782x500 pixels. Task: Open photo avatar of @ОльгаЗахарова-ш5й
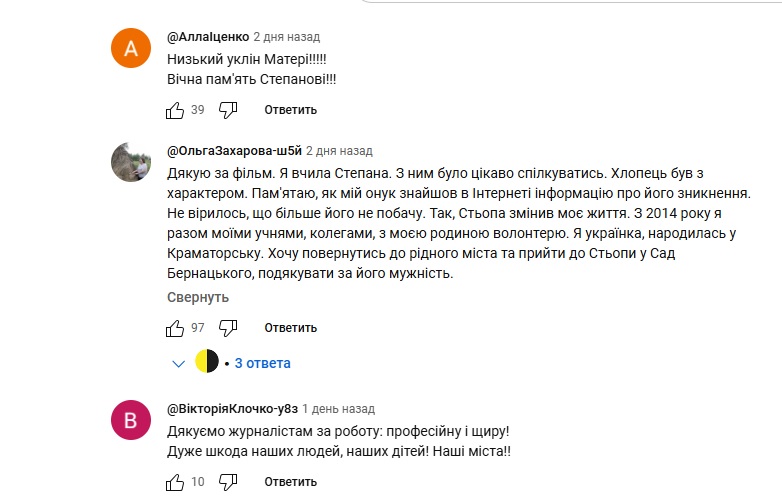131,162
